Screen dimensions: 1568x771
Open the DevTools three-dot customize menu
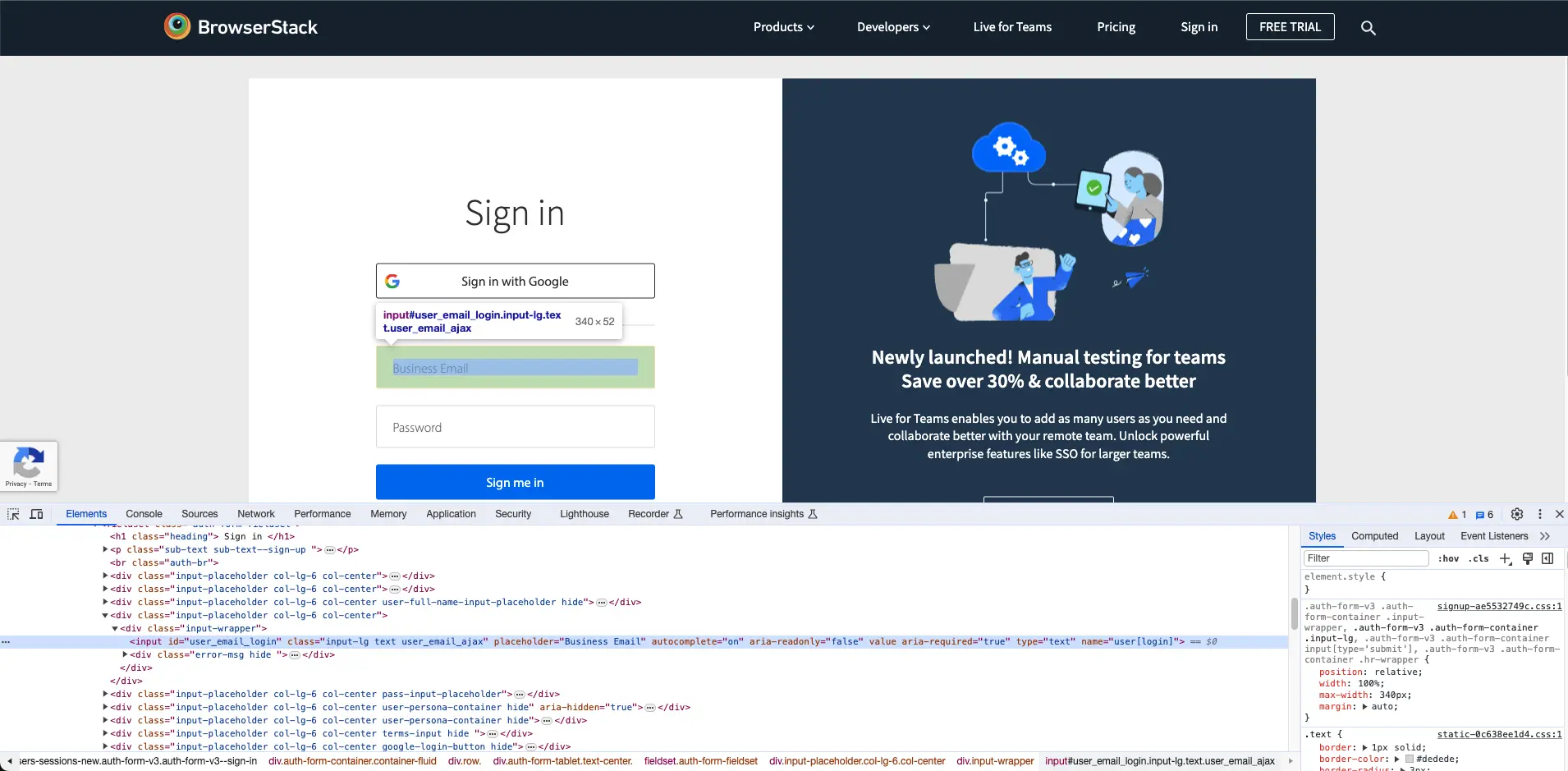click(1540, 514)
